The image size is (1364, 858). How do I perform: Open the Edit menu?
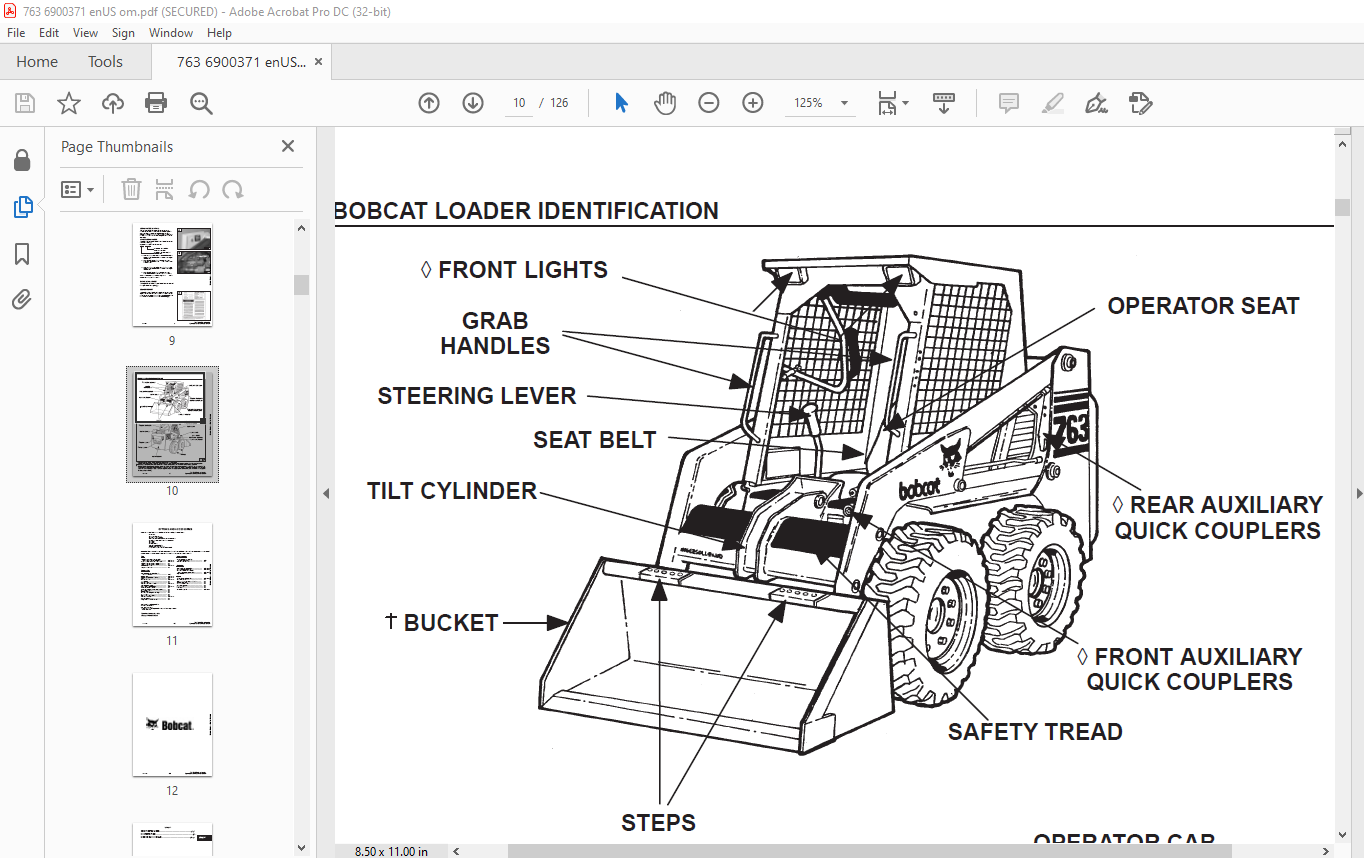pyautogui.click(x=49, y=33)
